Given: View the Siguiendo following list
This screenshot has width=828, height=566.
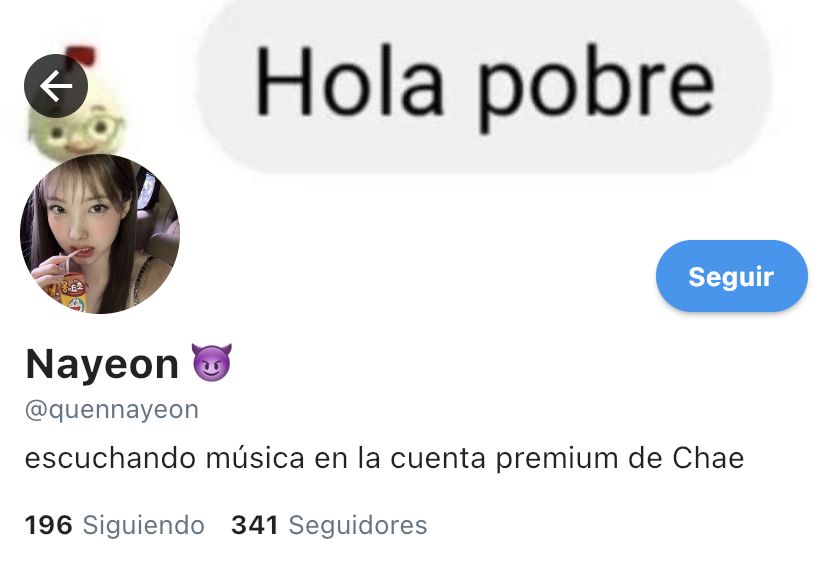Looking at the screenshot, I should click(115, 525).
